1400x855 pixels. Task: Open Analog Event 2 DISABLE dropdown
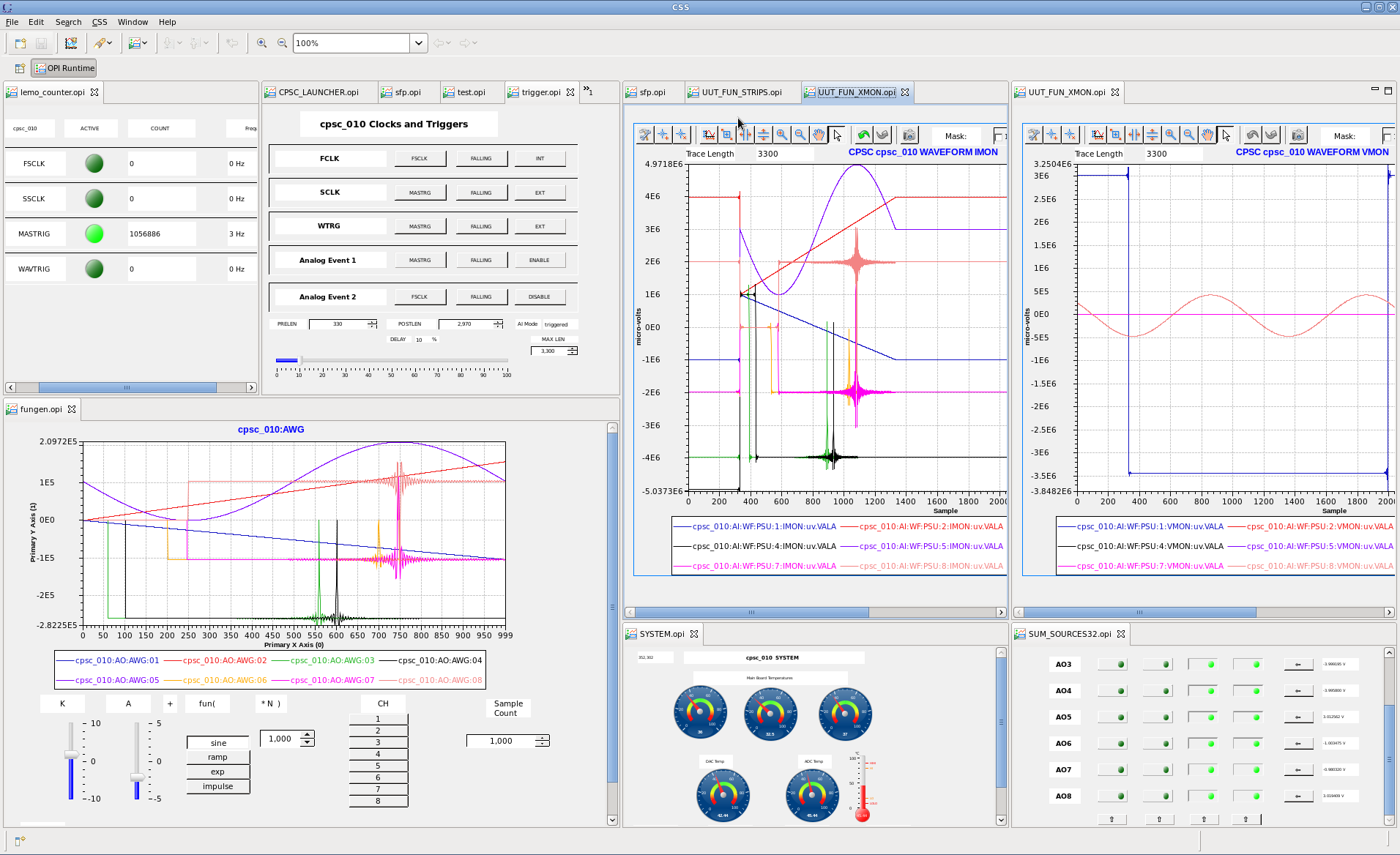click(540, 297)
